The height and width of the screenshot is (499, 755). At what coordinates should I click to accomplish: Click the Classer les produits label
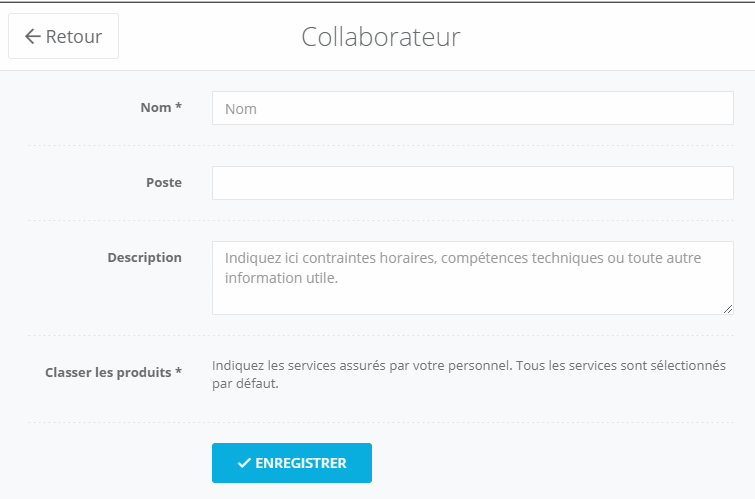click(114, 372)
